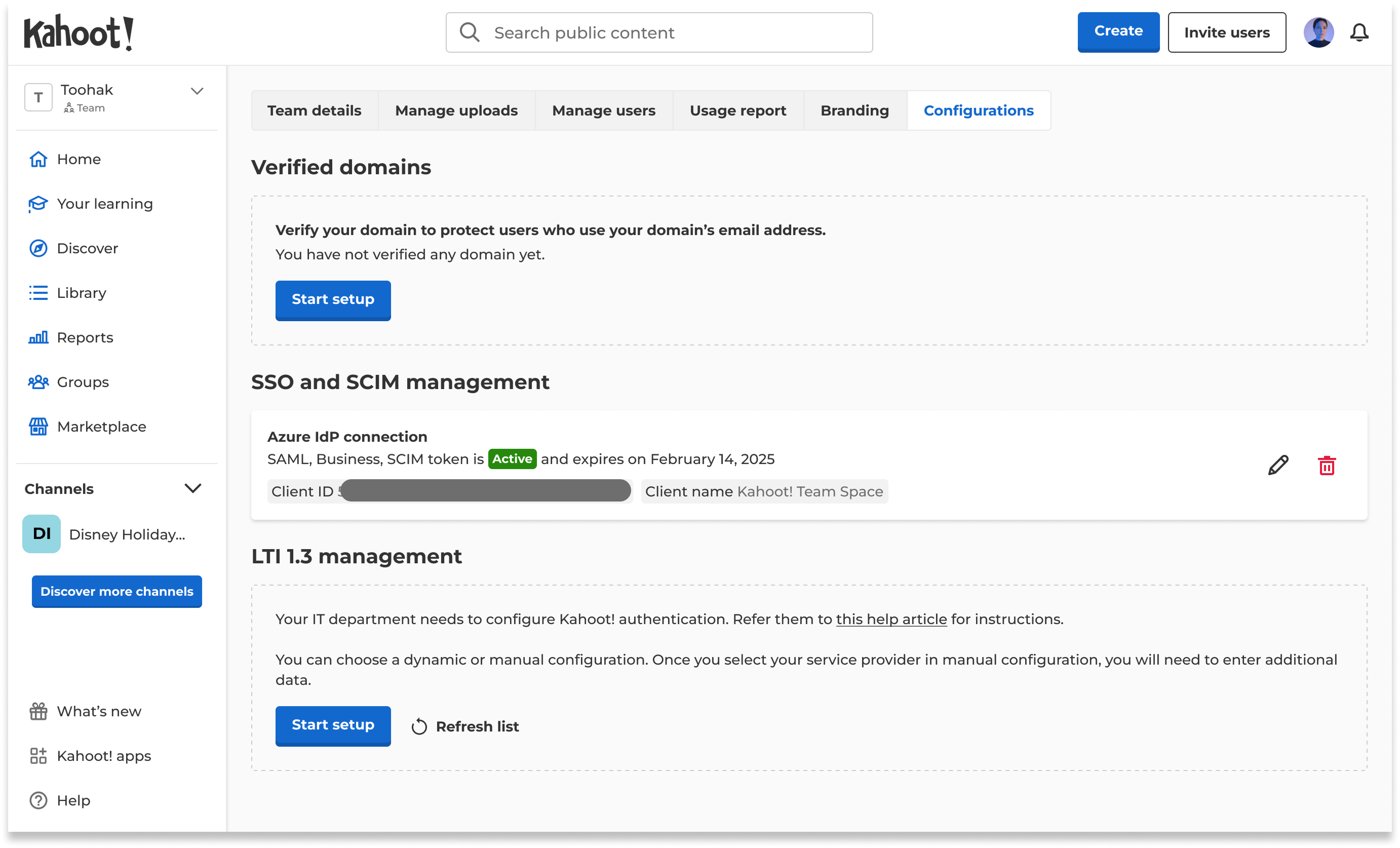Image resolution: width=1400 pixels, height=848 pixels.
Task: Click the Home house icon
Action: tap(38, 159)
